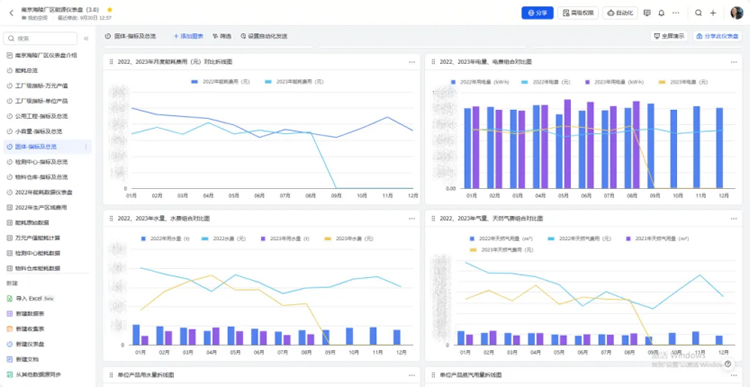Open 2022年能耗数据仪表盘 sidebar item
750x387 pixels.
44,192
